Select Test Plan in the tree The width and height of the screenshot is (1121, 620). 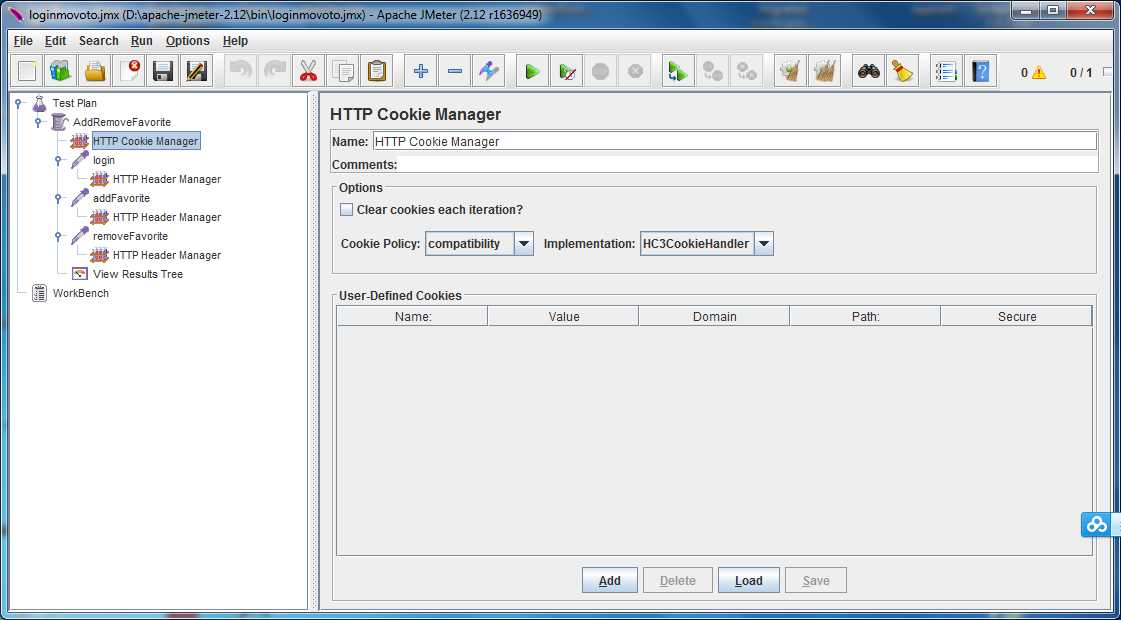click(74, 103)
